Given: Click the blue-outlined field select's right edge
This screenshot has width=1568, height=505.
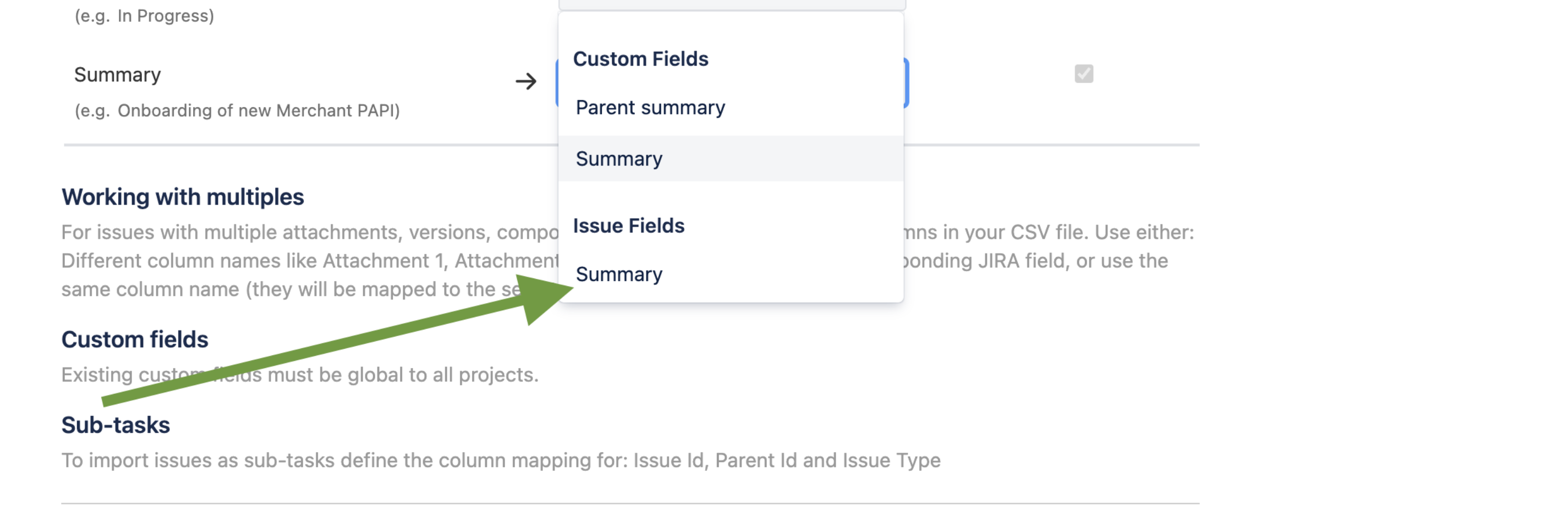Looking at the screenshot, I should click(x=906, y=82).
